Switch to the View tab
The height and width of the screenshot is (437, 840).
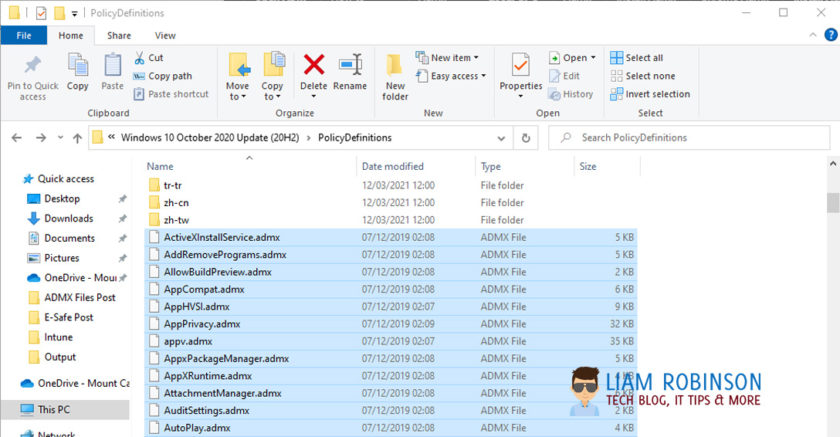(x=165, y=35)
